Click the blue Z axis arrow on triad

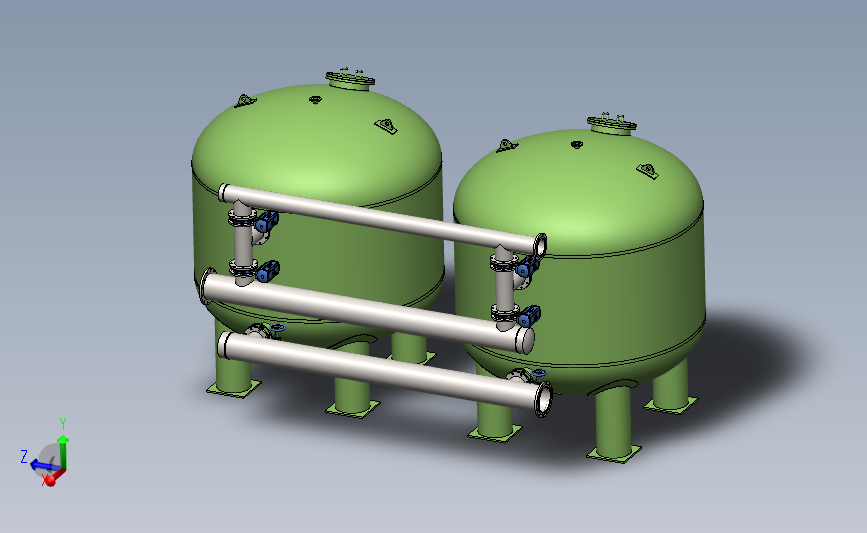pos(44,466)
